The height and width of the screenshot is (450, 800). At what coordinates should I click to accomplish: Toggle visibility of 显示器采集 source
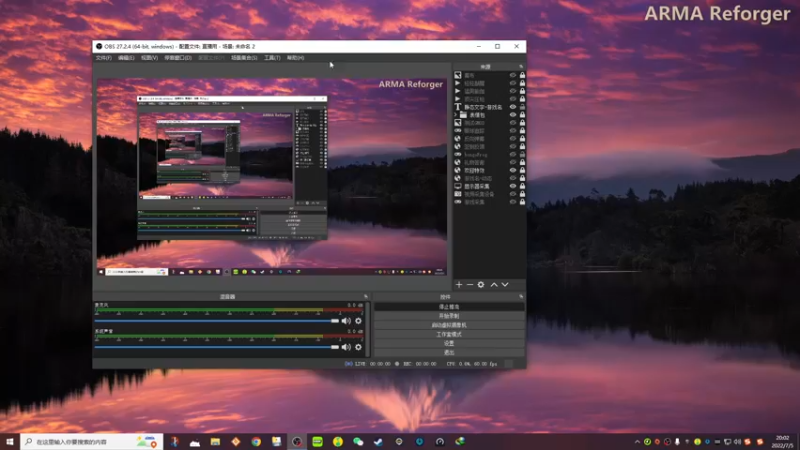[513, 186]
